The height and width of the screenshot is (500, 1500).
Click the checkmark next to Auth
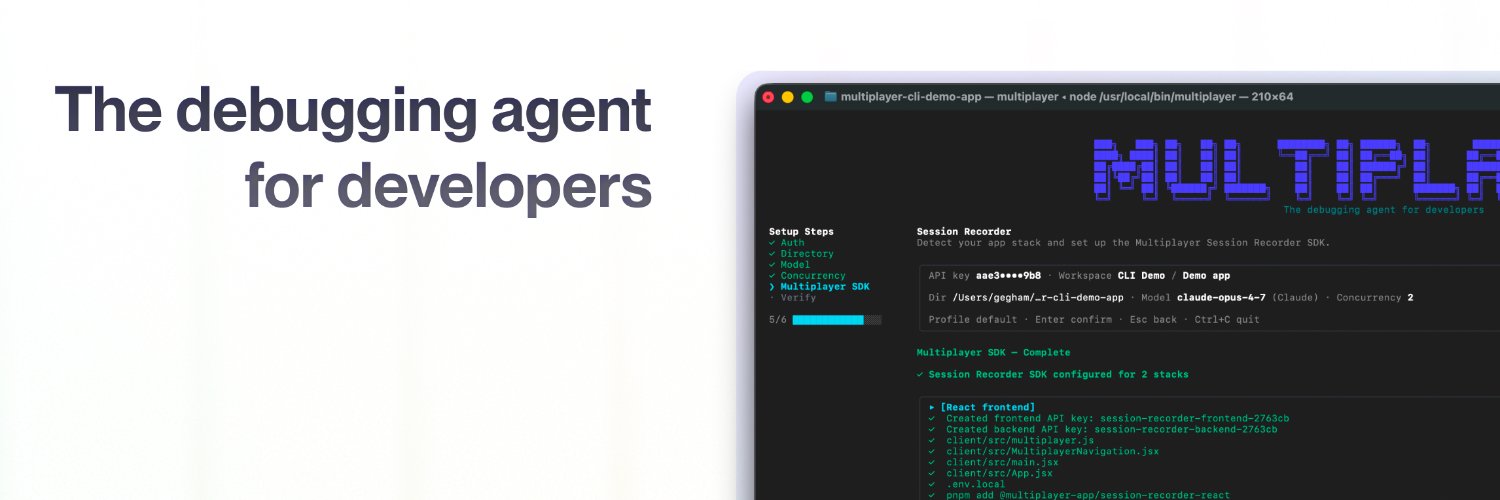(x=772, y=243)
